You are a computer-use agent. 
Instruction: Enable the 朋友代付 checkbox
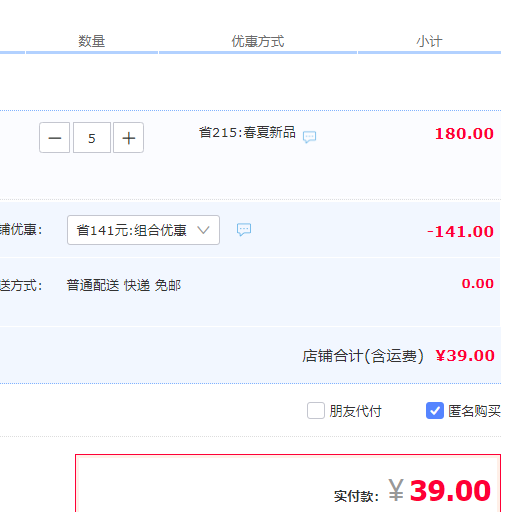[316, 410]
